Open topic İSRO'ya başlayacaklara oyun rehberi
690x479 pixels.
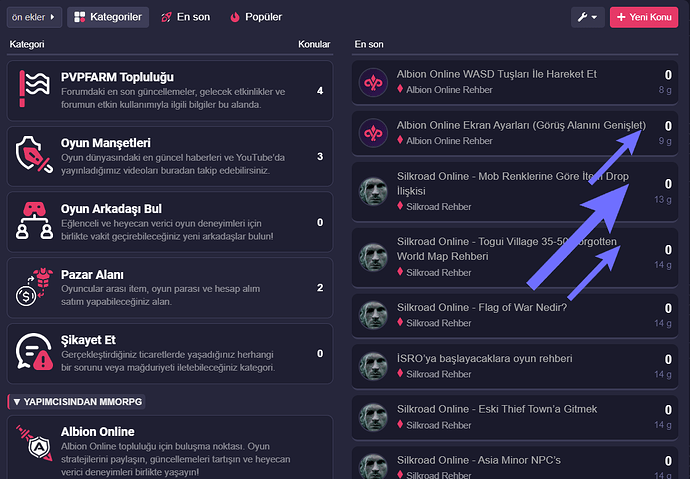(484, 358)
